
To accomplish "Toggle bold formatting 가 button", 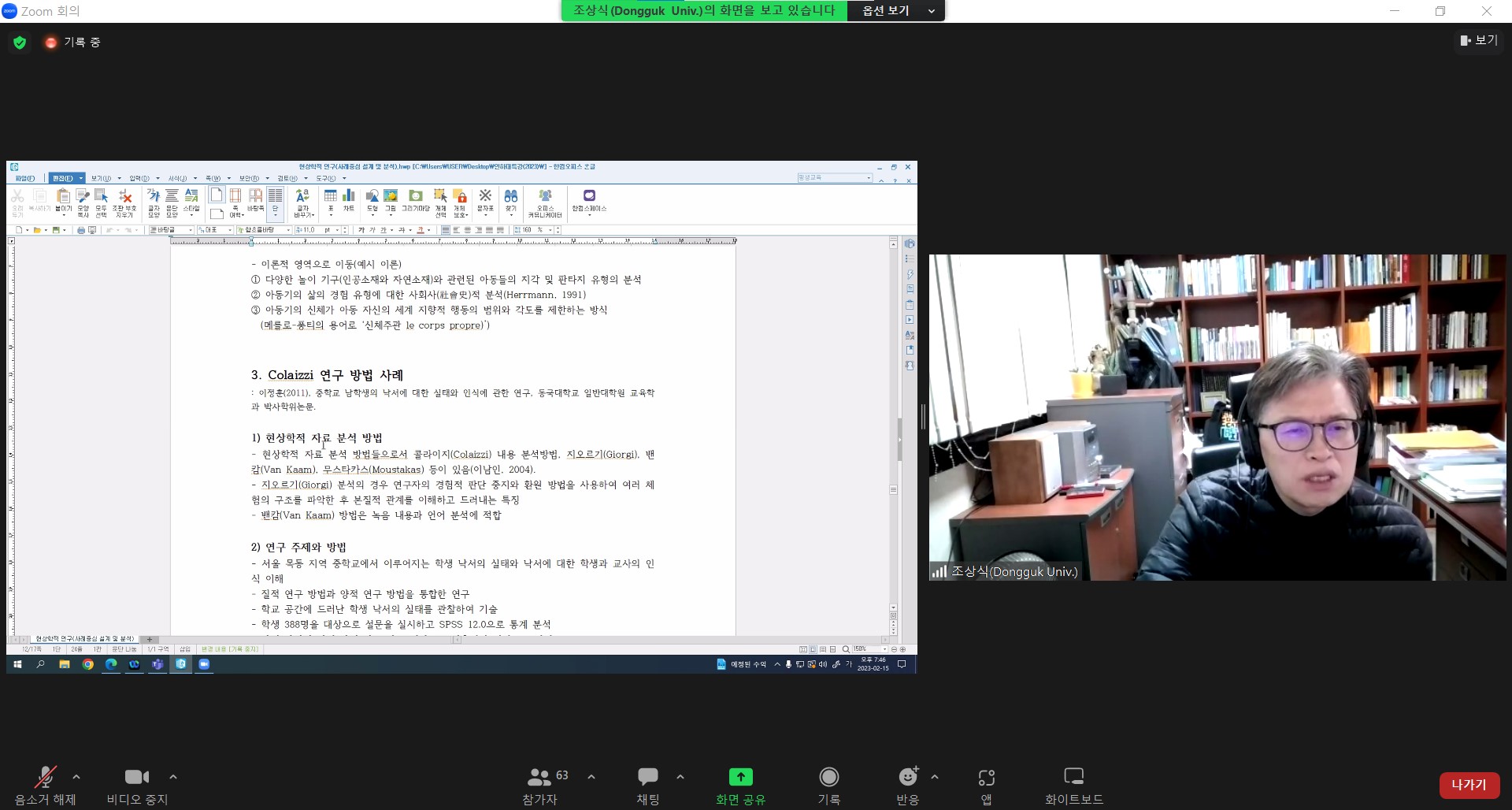I will 361,230.
